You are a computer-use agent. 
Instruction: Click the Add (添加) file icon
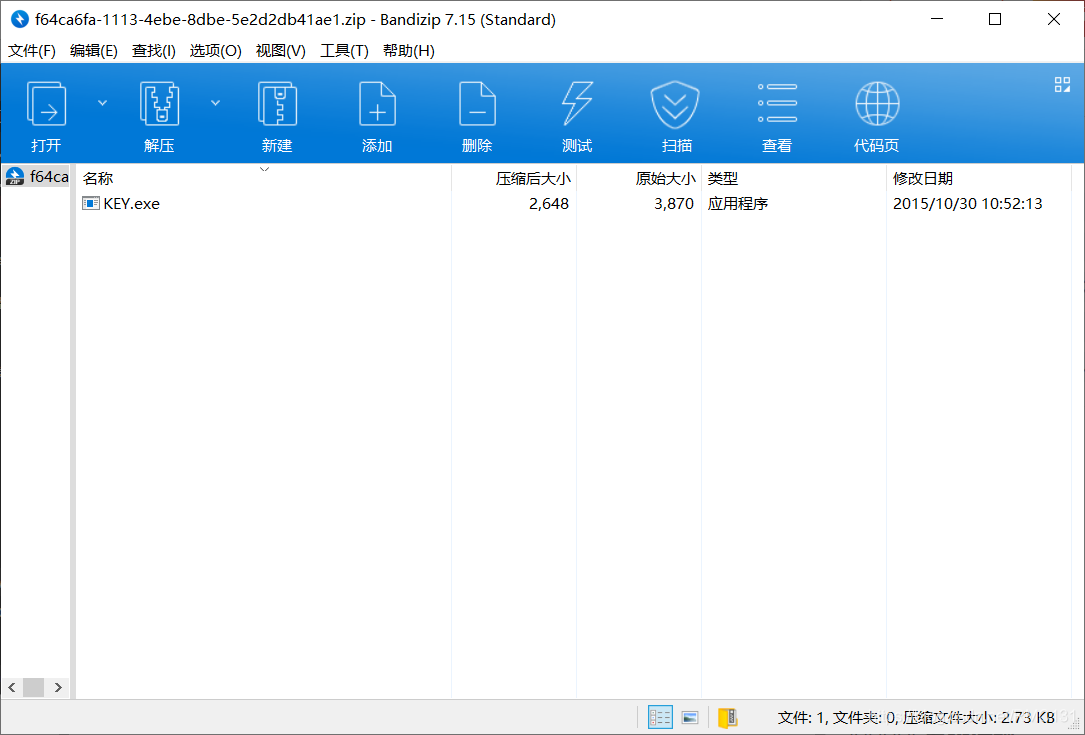tap(377, 104)
